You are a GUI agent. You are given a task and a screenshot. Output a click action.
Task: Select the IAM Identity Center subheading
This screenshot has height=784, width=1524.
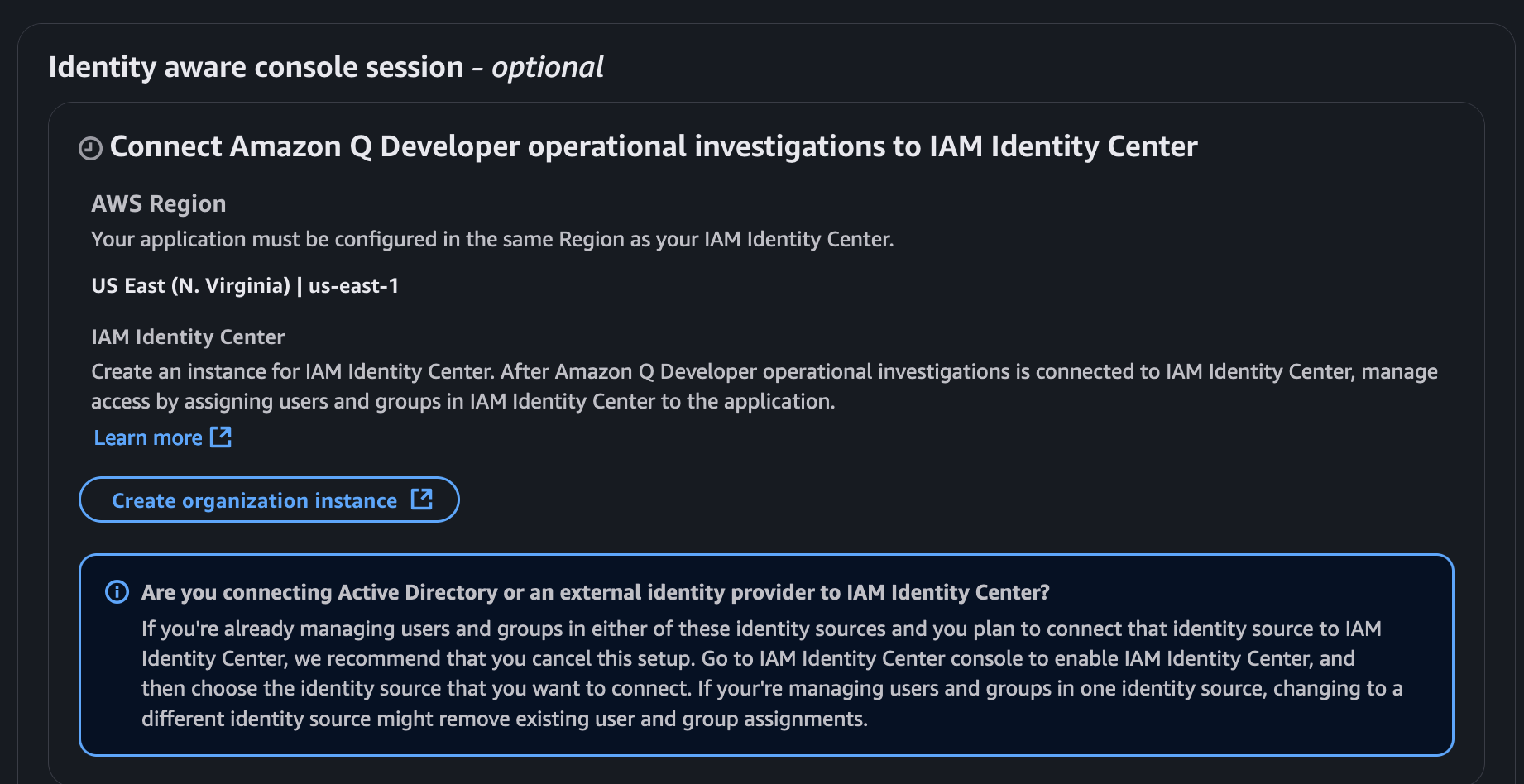[188, 337]
